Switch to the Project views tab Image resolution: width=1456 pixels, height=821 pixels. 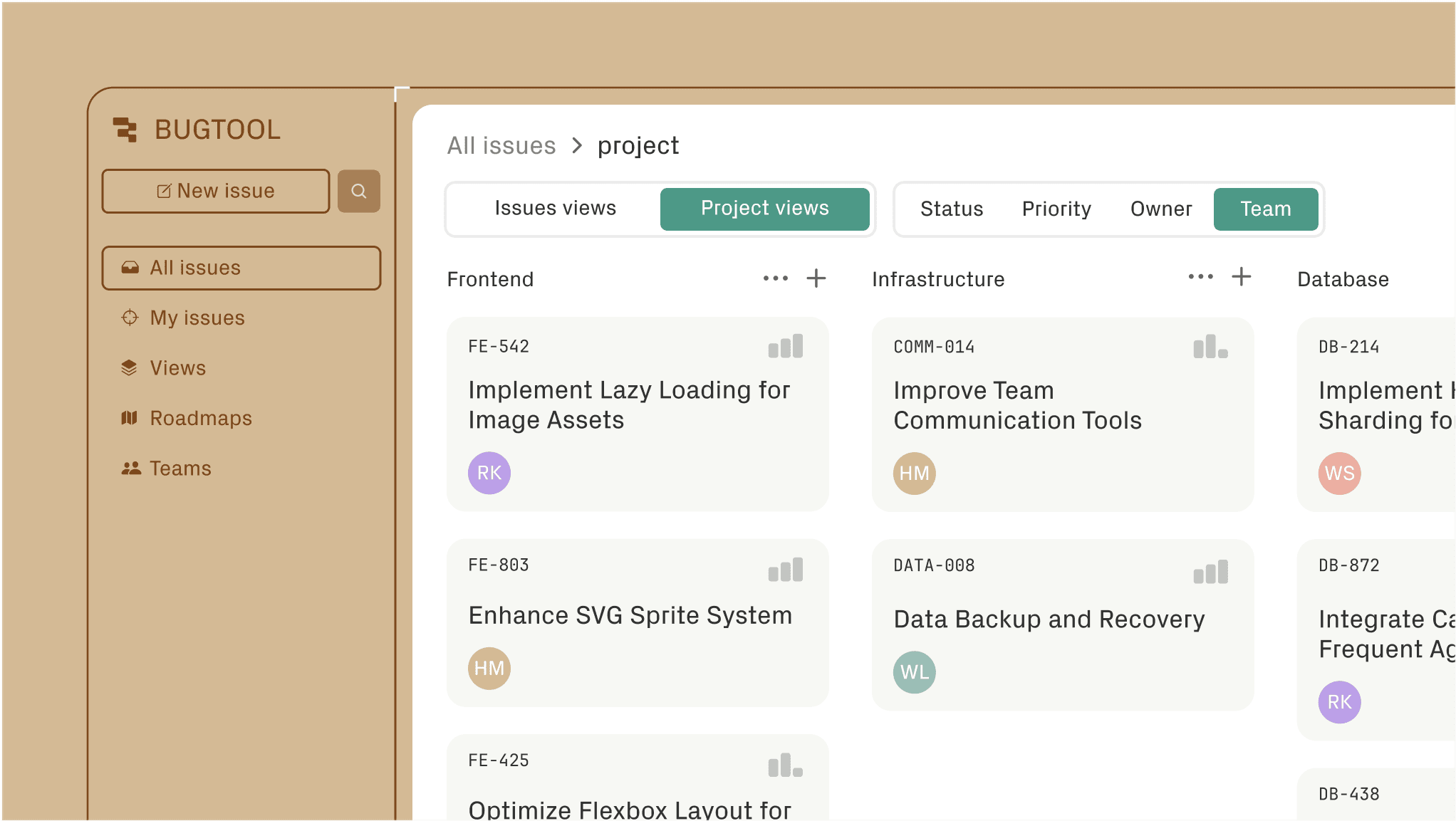click(764, 208)
